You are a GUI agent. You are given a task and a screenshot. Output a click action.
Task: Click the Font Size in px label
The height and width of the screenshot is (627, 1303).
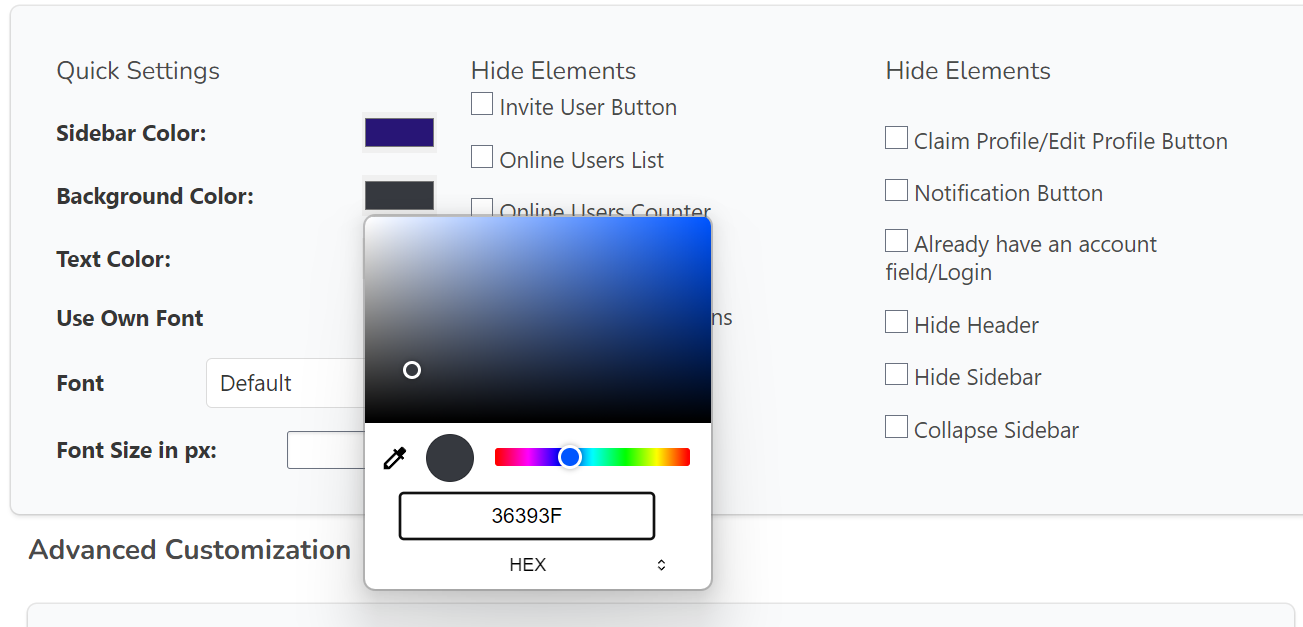point(137,450)
